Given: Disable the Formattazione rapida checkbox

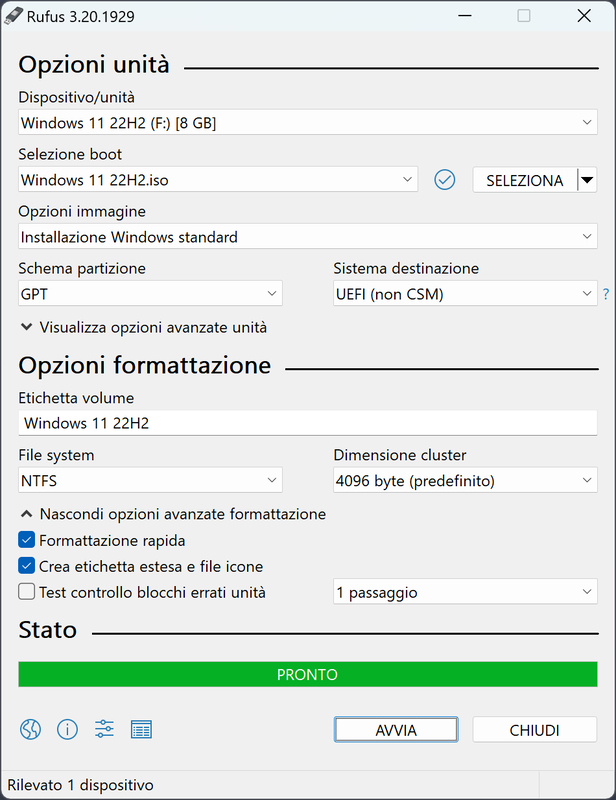Looking at the screenshot, I should [27, 540].
